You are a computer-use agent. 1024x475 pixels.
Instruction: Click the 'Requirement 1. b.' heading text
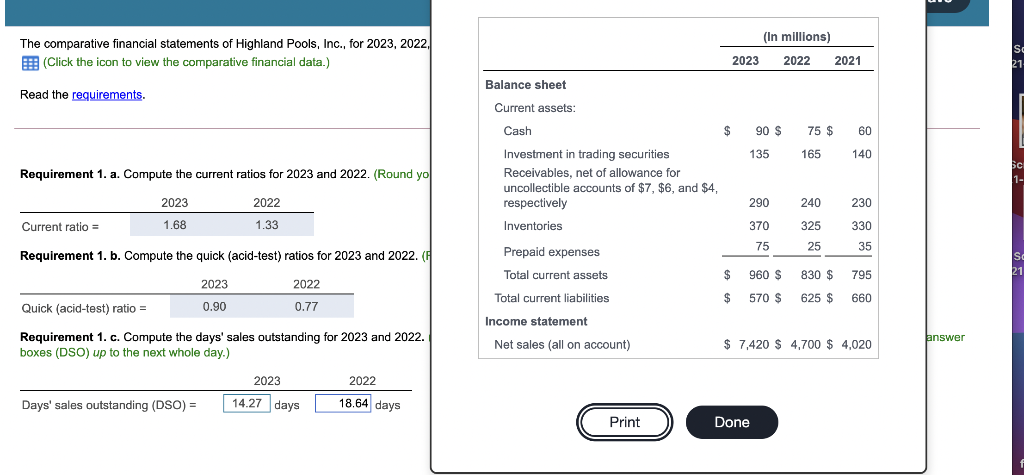click(71, 255)
